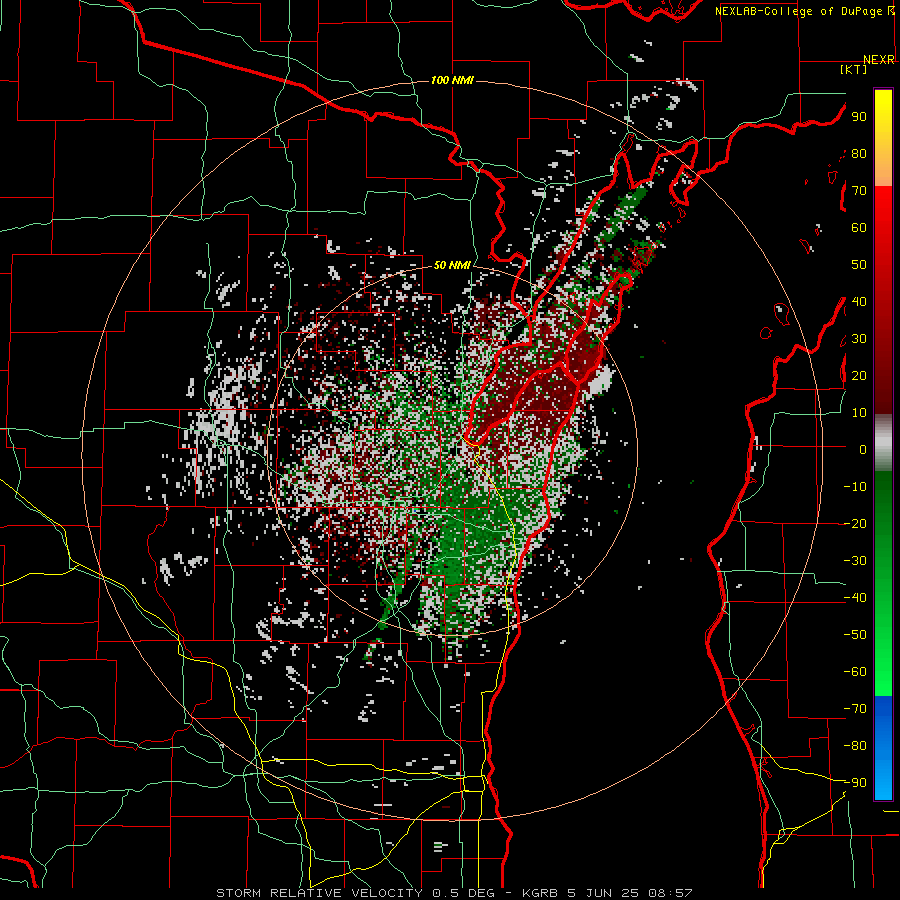The width and height of the screenshot is (900, 900).
Task: Click the -60 value on the velocity scale
Action: [x=855, y=672]
